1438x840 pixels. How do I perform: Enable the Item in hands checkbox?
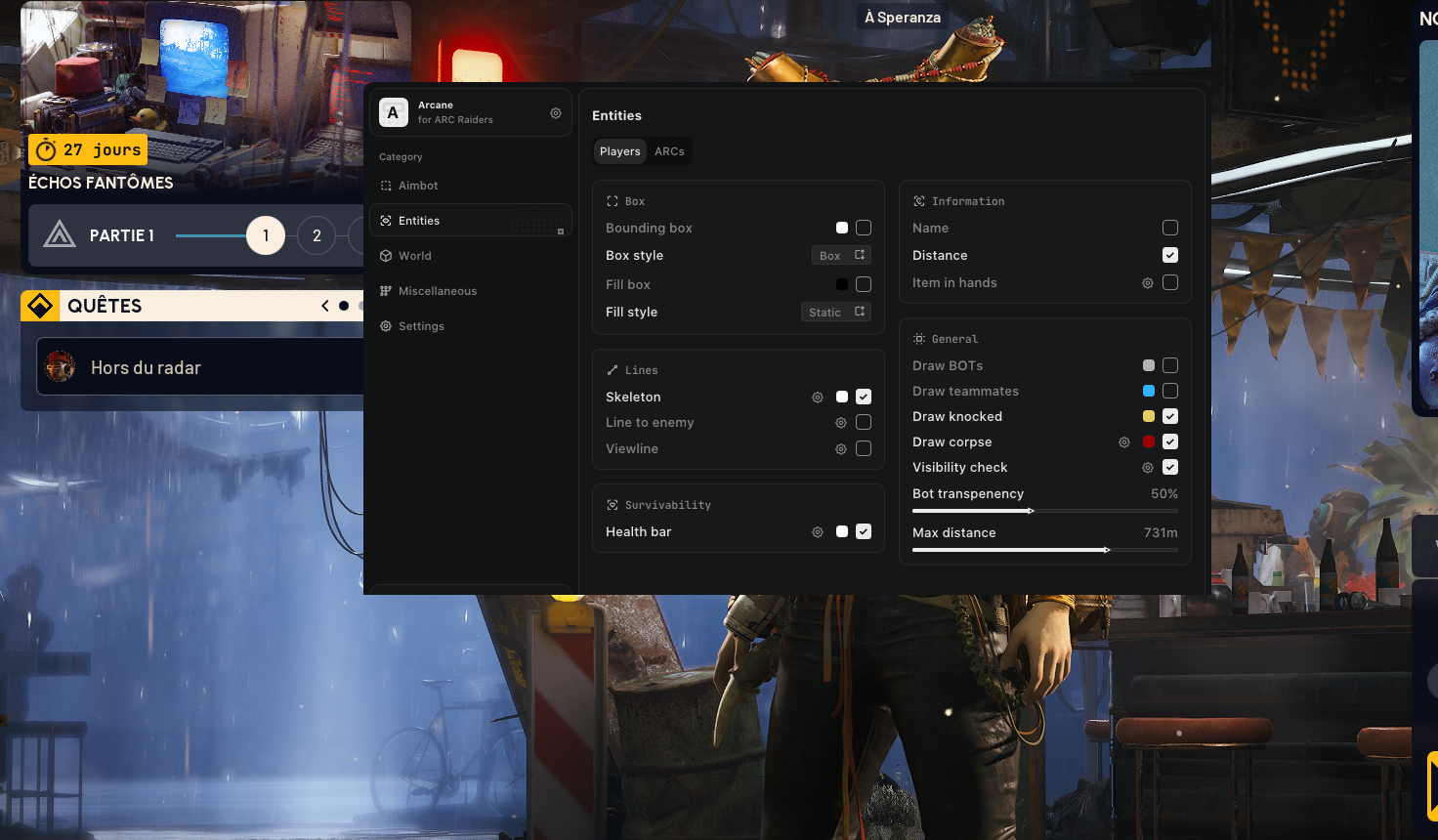1170,282
